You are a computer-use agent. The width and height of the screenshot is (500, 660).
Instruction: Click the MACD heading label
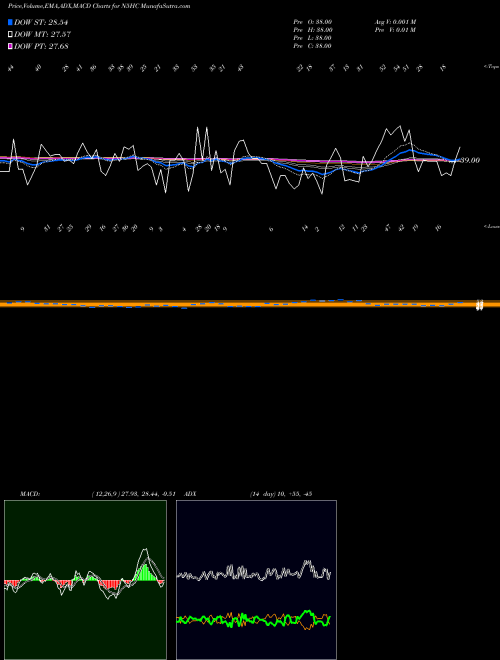[x=30, y=494]
